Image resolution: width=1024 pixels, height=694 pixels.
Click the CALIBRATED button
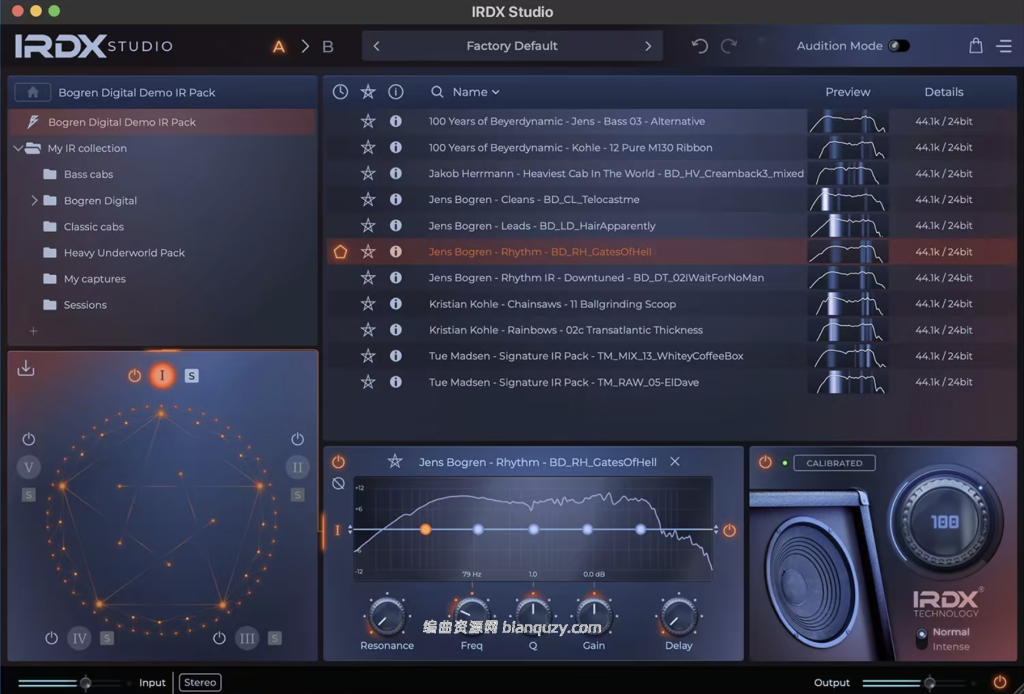(834, 463)
